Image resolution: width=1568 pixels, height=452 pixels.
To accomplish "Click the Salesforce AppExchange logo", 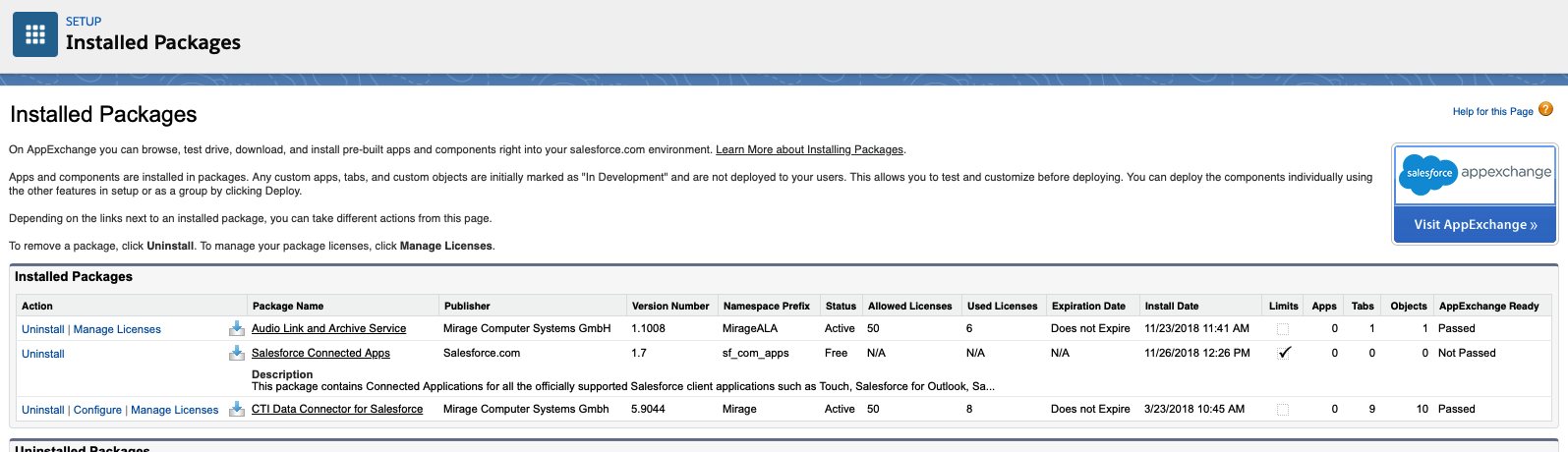I will (x=1475, y=174).
